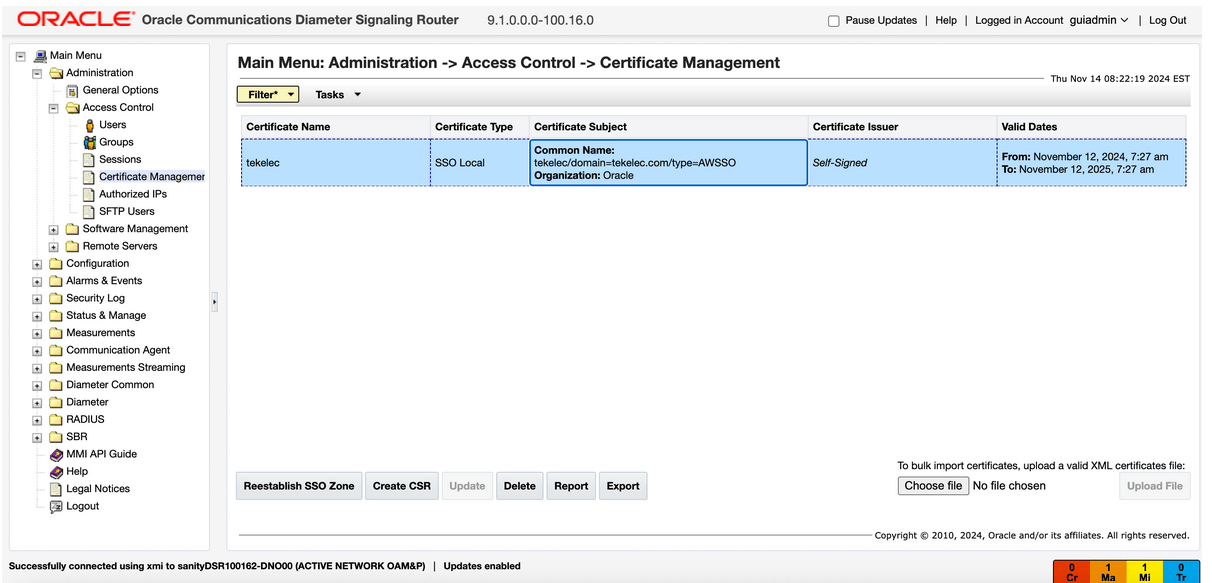Click the Authorized IPs page icon
Viewport: 1212px width, 583px height.
pyautogui.click(x=90, y=194)
